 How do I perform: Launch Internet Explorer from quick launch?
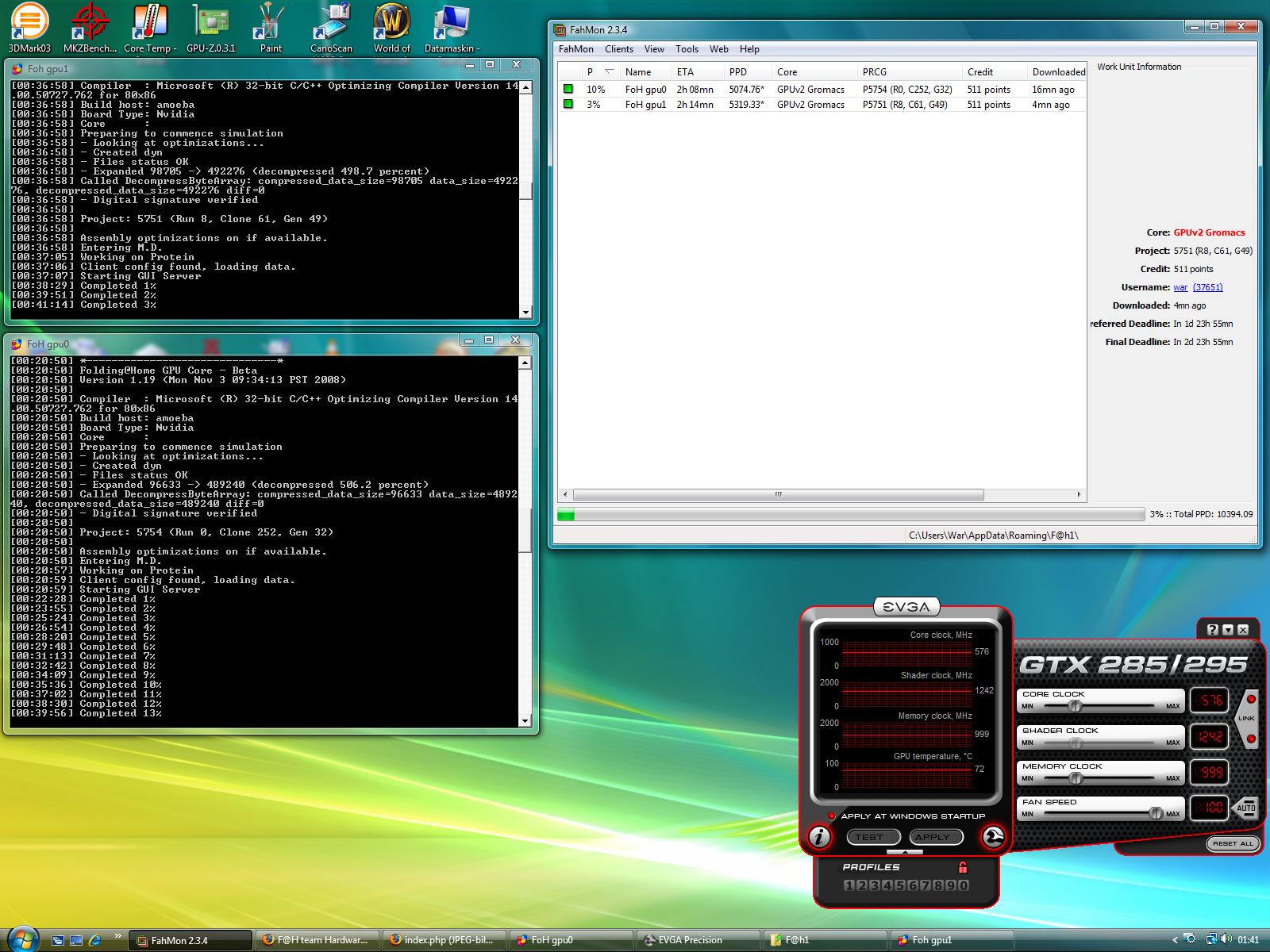[94, 940]
